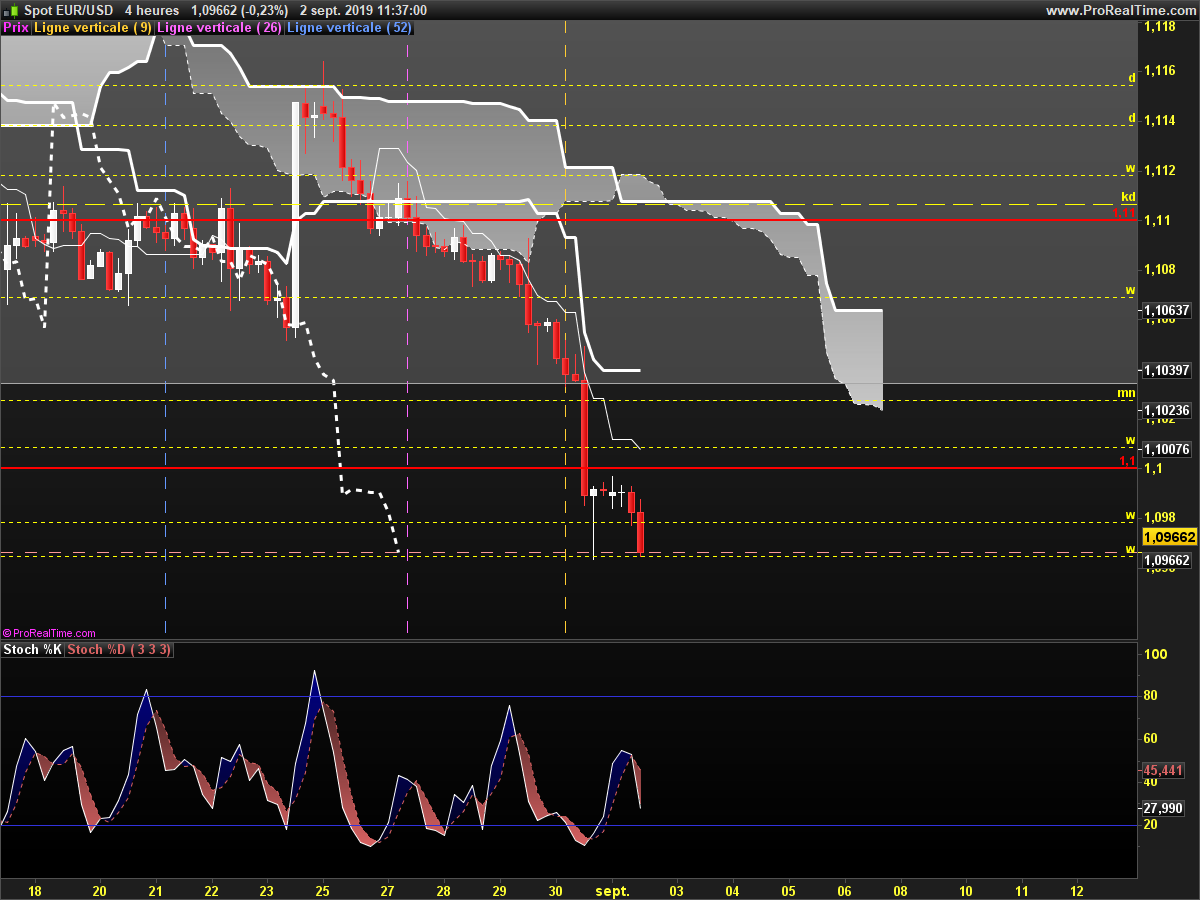Open the ProRealTime.com copyright link above the Stoch panel
The width and height of the screenshot is (1200, 900).
point(50,633)
